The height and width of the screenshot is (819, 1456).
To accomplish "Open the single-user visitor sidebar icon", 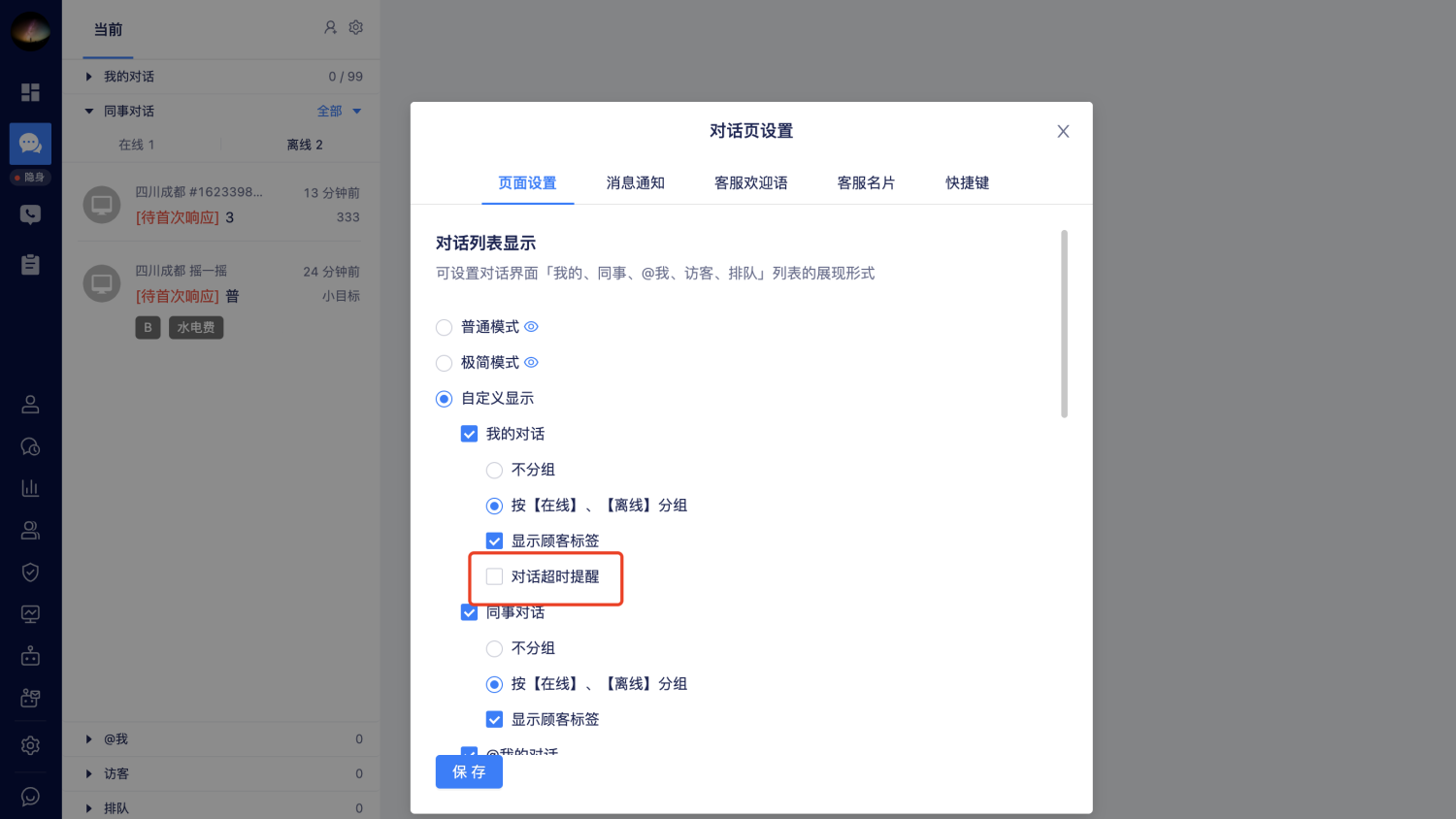I will point(30,405).
